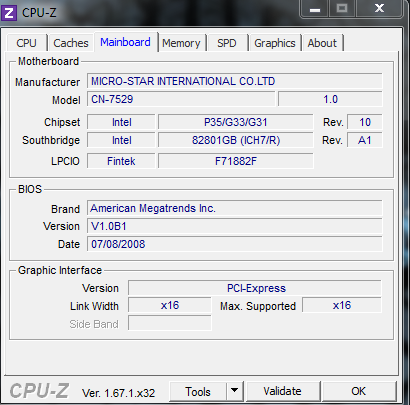Click the chipset value P35/G33/G31
Image resolution: width=410 pixels, height=405 pixels.
point(236,122)
